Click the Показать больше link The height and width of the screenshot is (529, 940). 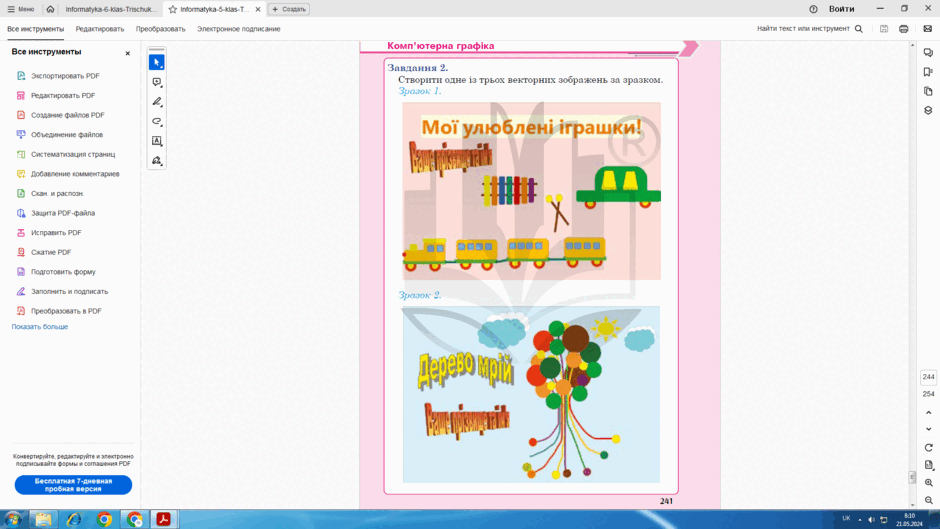click(40, 327)
